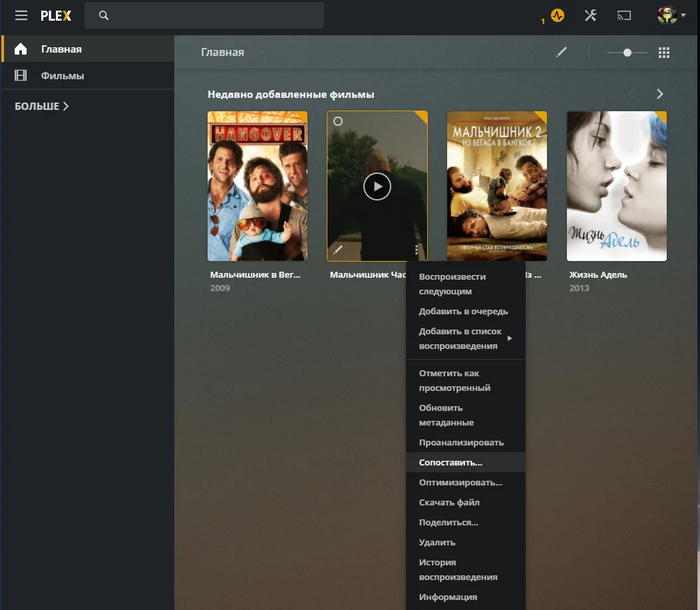Open the wrench settings icon

(590, 16)
